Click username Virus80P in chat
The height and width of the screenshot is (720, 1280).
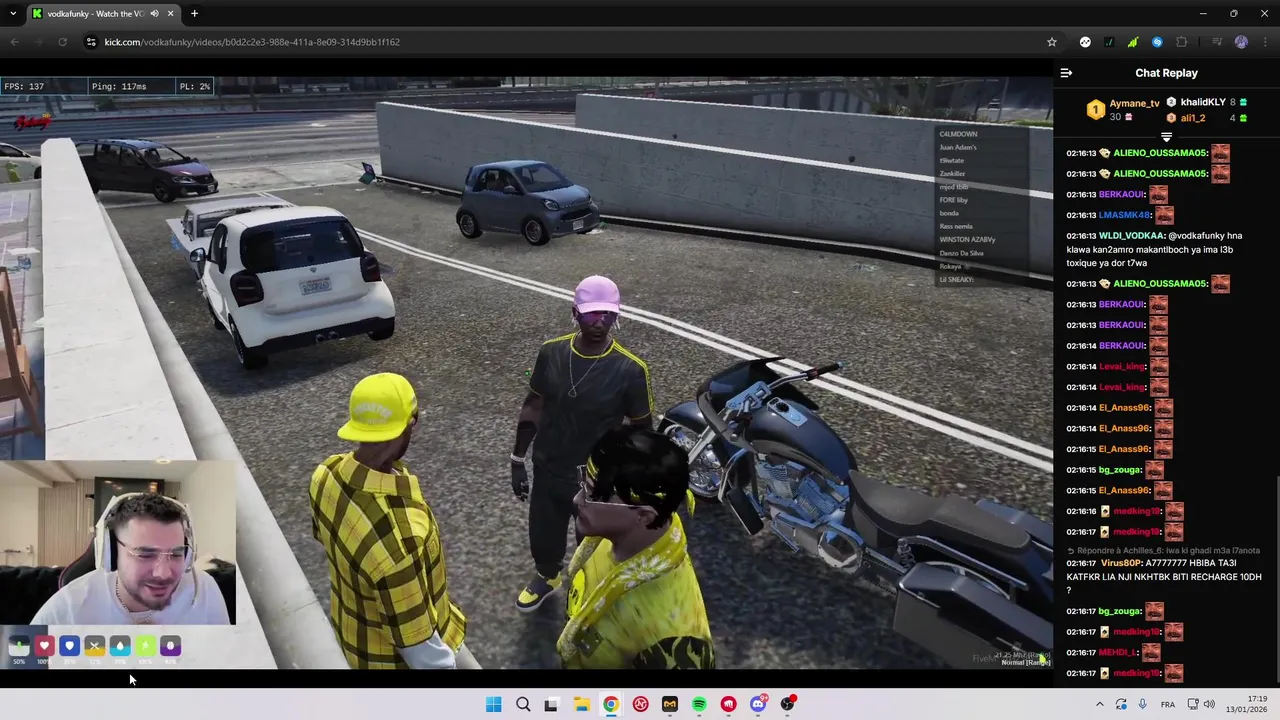coord(1120,563)
